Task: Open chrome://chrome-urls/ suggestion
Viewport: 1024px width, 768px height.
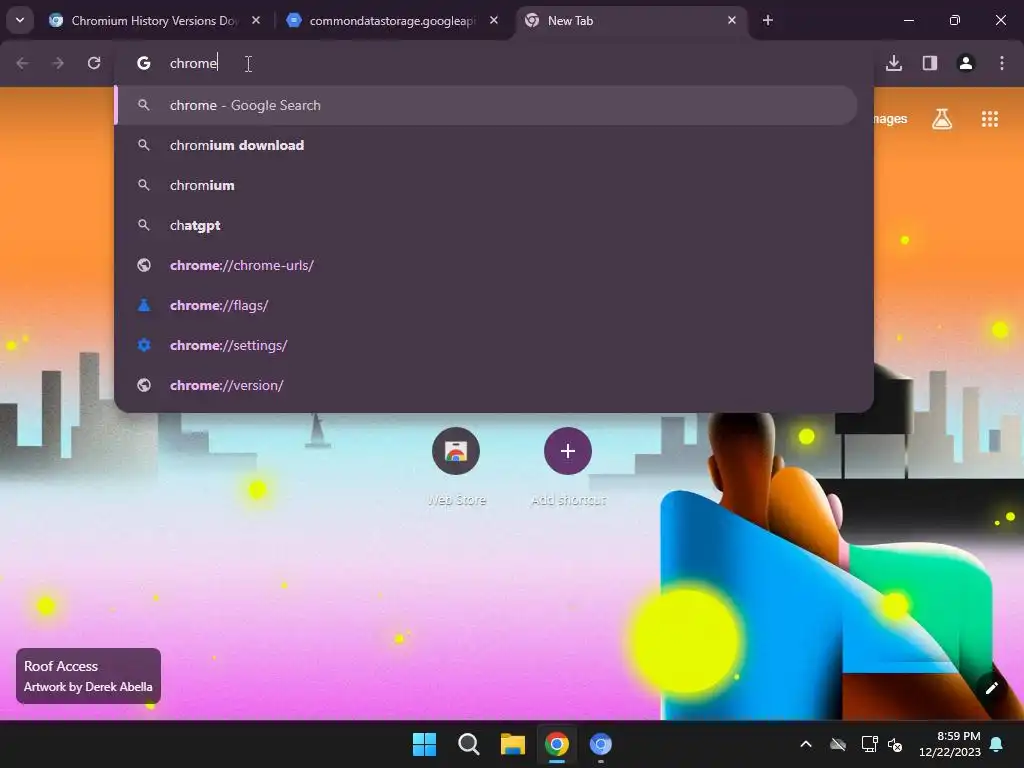Action: pyautogui.click(x=486, y=265)
